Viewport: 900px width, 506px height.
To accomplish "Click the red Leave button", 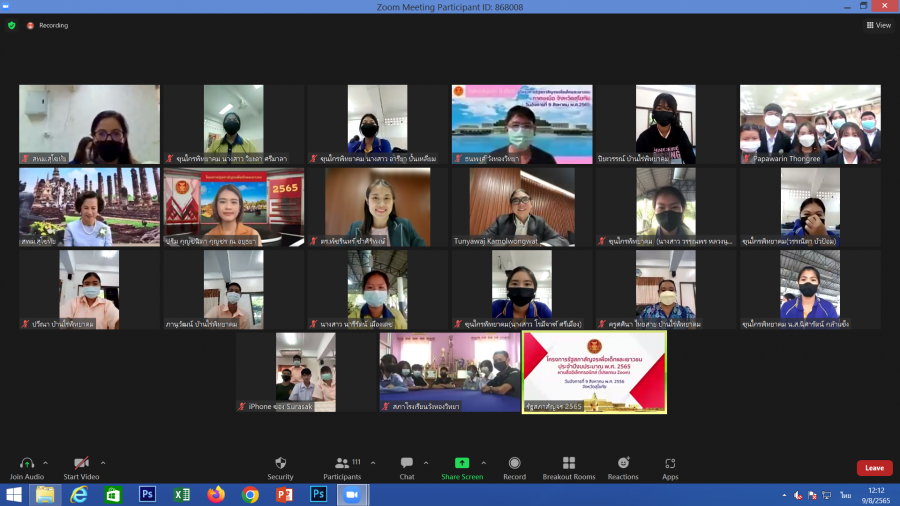I will [874, 468].
